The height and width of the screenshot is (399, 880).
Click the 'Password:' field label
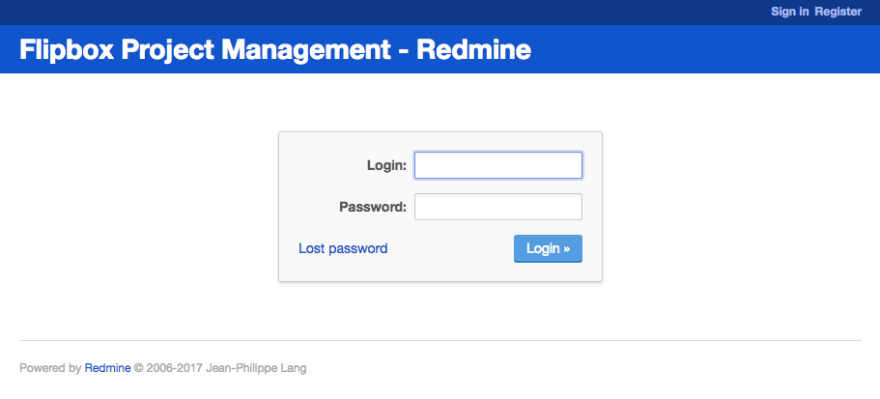373,207
